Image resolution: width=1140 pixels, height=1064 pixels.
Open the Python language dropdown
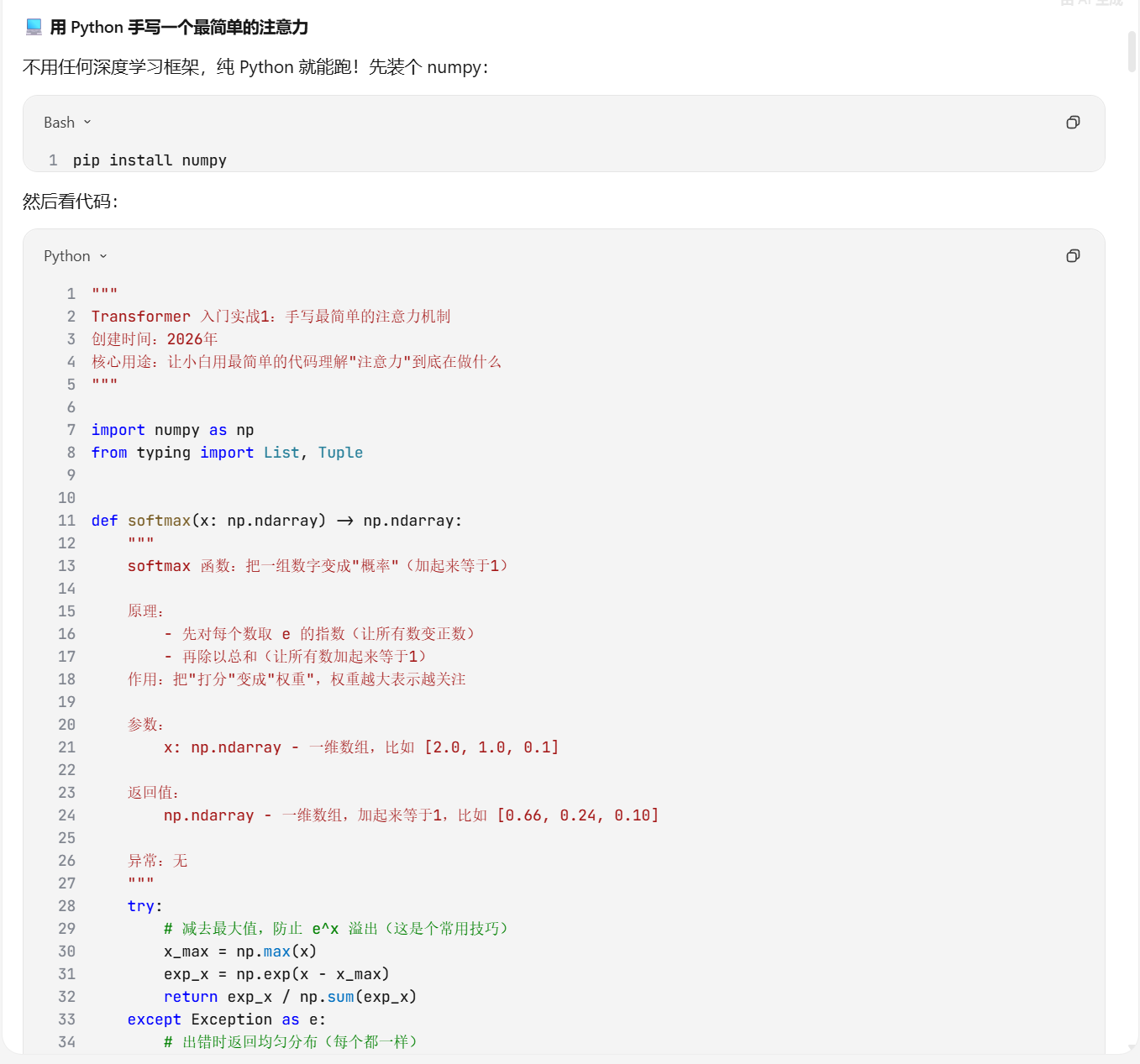pos(76,256)
